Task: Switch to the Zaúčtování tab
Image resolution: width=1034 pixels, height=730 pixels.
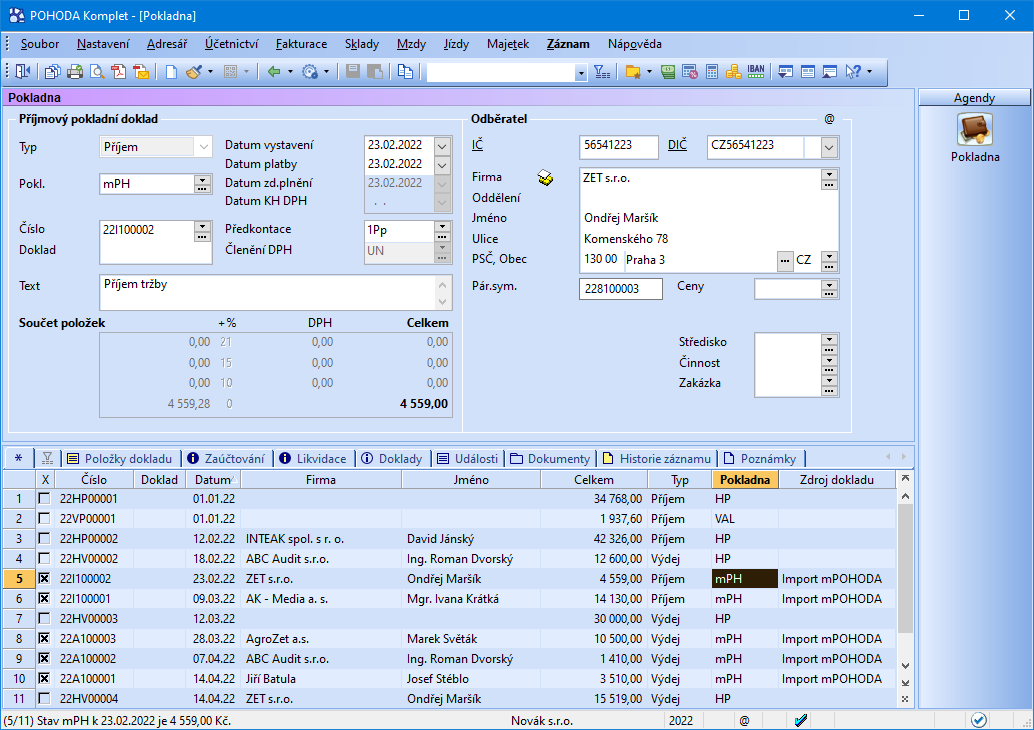Action: (x=228, y=458)
